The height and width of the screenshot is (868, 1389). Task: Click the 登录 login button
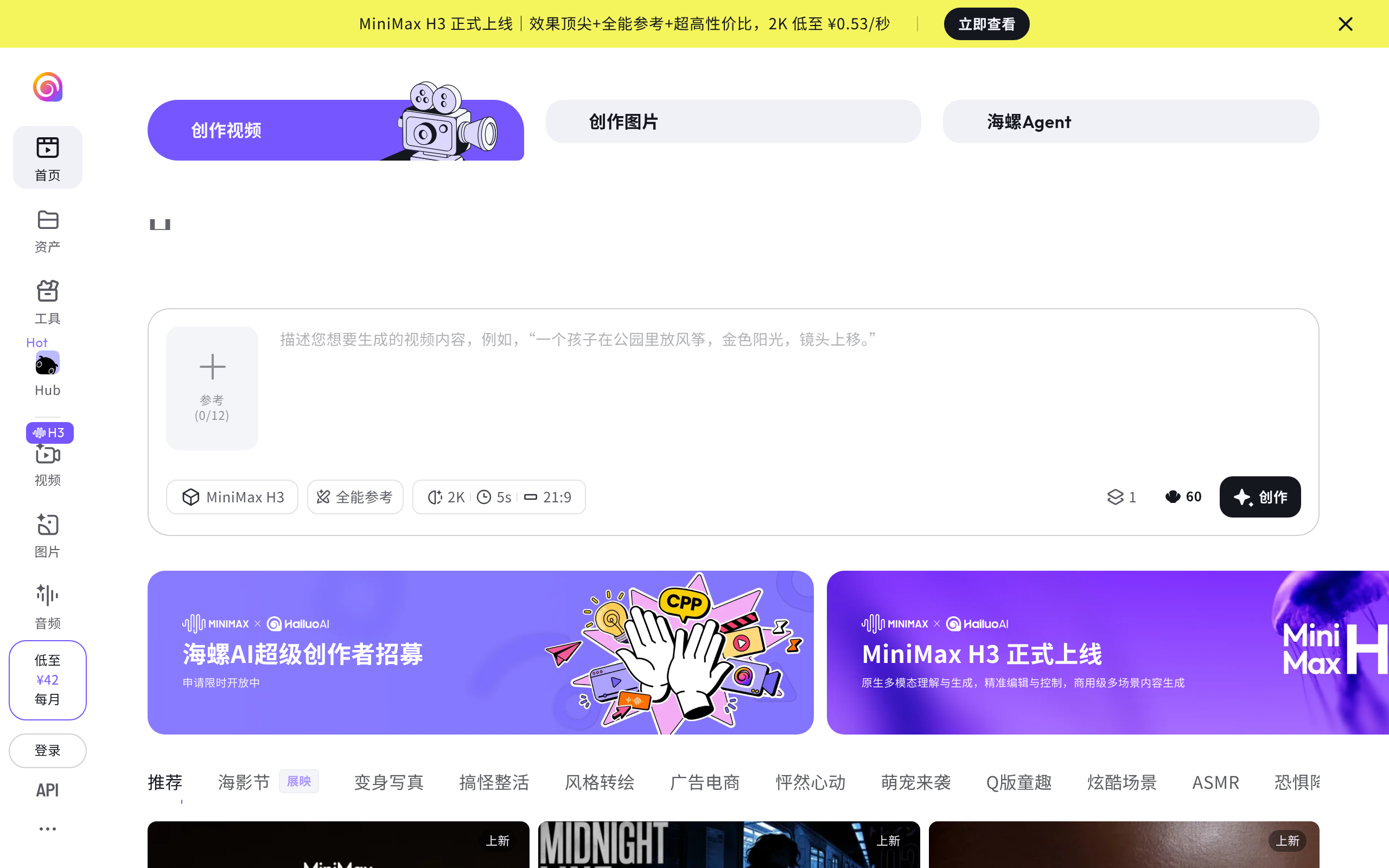(48, 750)
